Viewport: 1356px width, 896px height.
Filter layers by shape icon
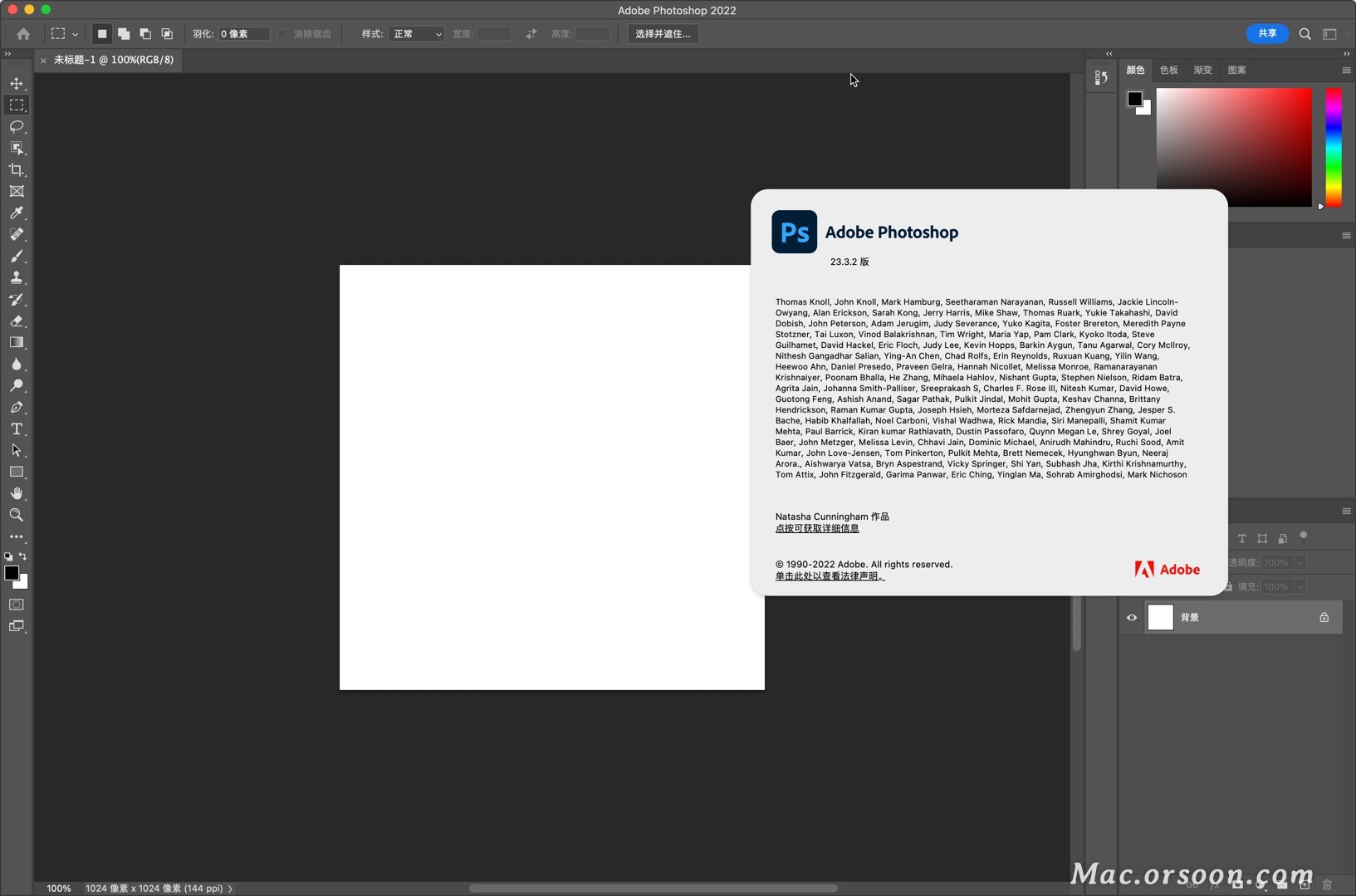[1262, 538]
